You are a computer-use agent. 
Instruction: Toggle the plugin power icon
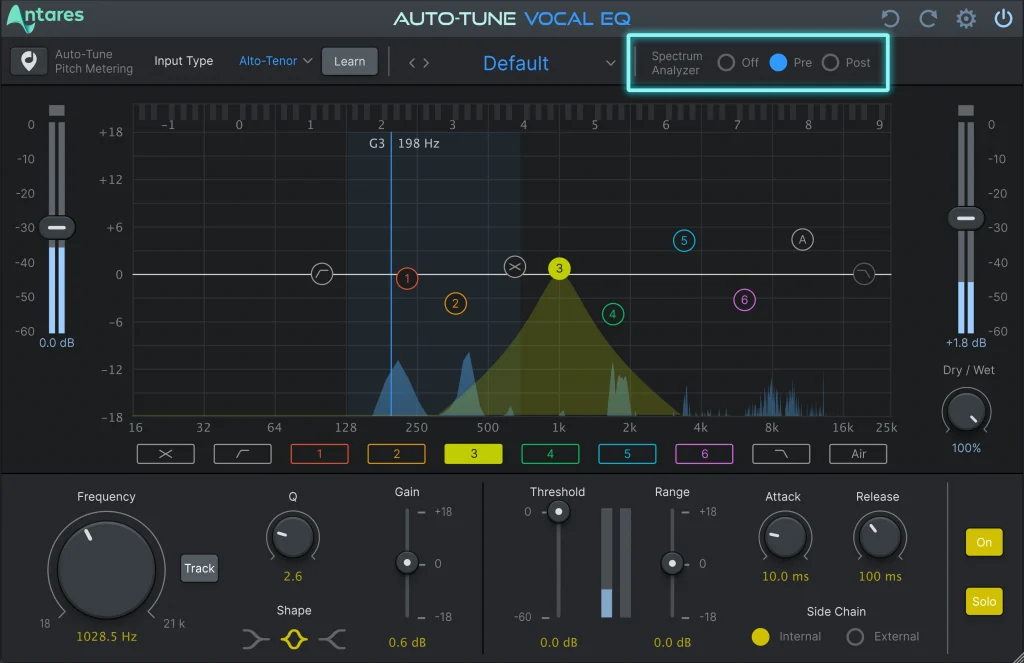(x=1003, y=18)
